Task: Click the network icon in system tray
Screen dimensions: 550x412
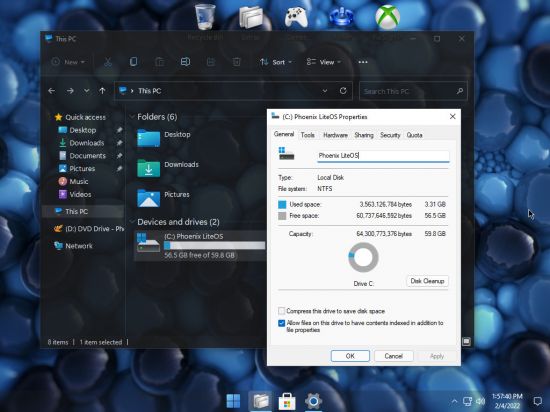Action: pos(468,401)
